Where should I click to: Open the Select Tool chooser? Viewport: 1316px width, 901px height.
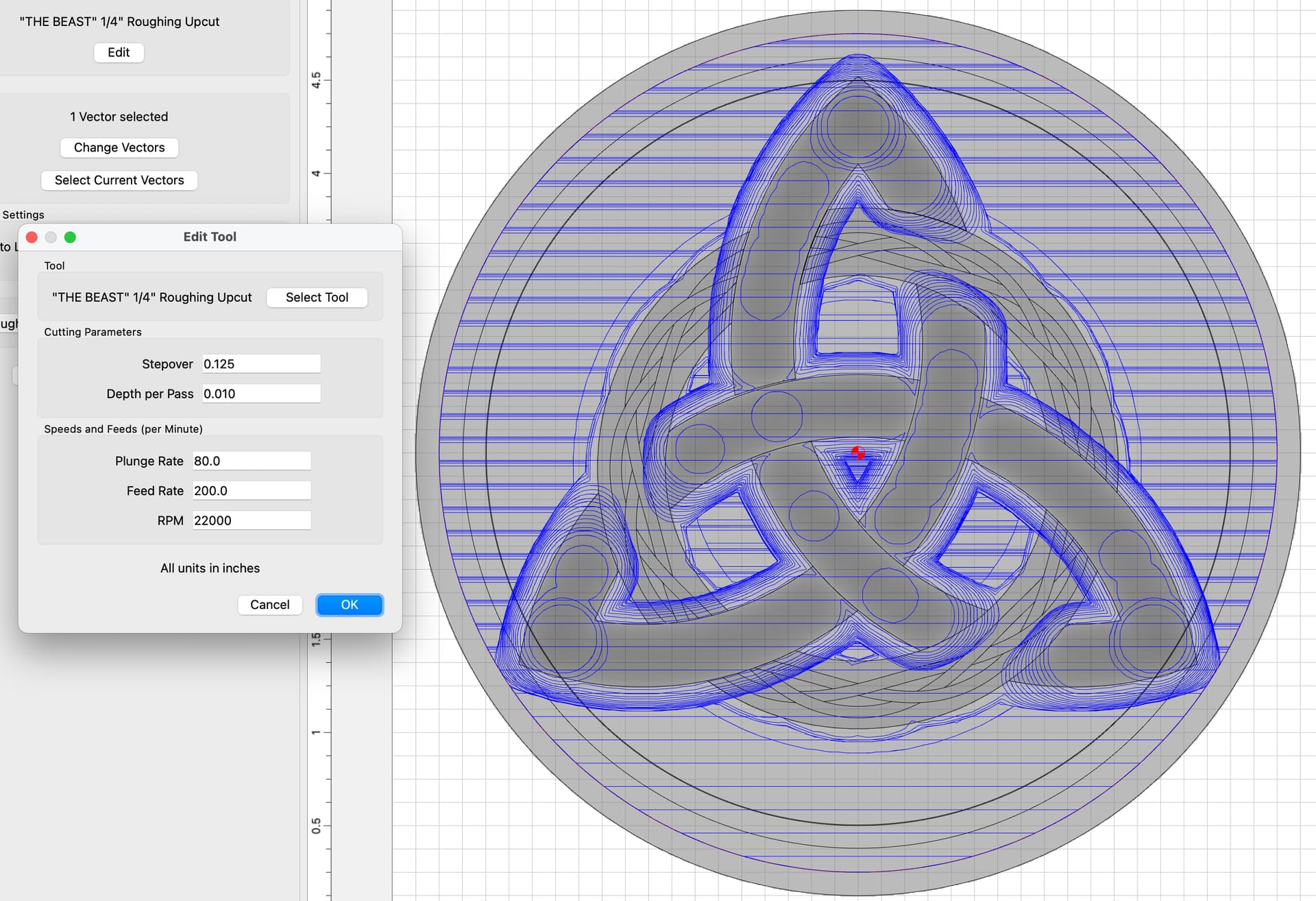(317, 298)
